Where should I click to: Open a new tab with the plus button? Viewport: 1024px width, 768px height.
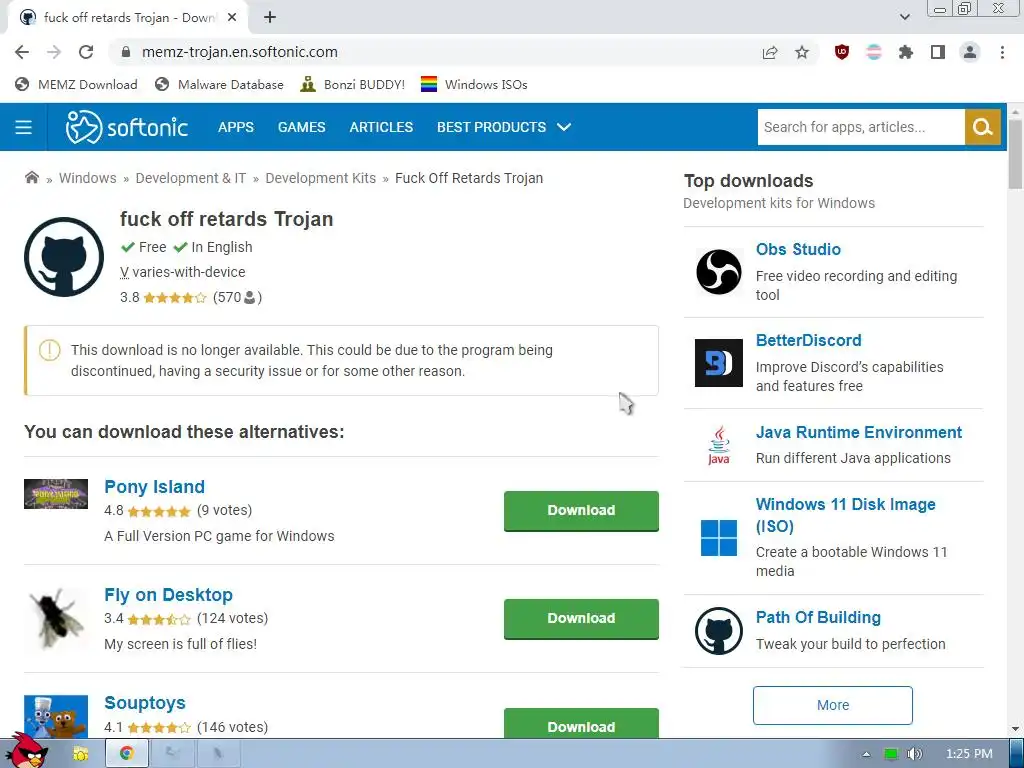[270, 18]
